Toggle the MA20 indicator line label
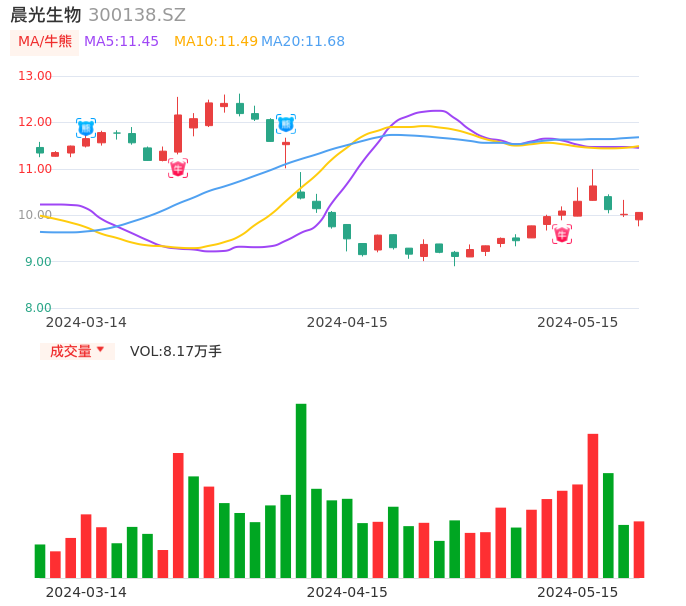 click(303, 41)
